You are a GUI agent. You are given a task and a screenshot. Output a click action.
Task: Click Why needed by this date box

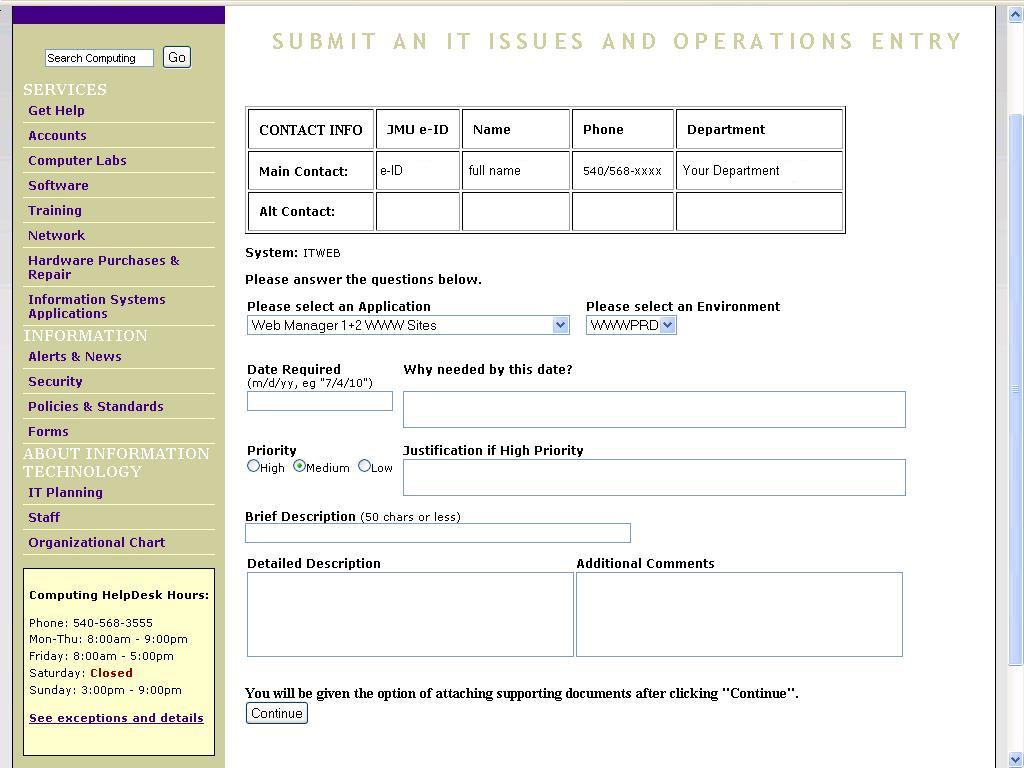point(654,409)
